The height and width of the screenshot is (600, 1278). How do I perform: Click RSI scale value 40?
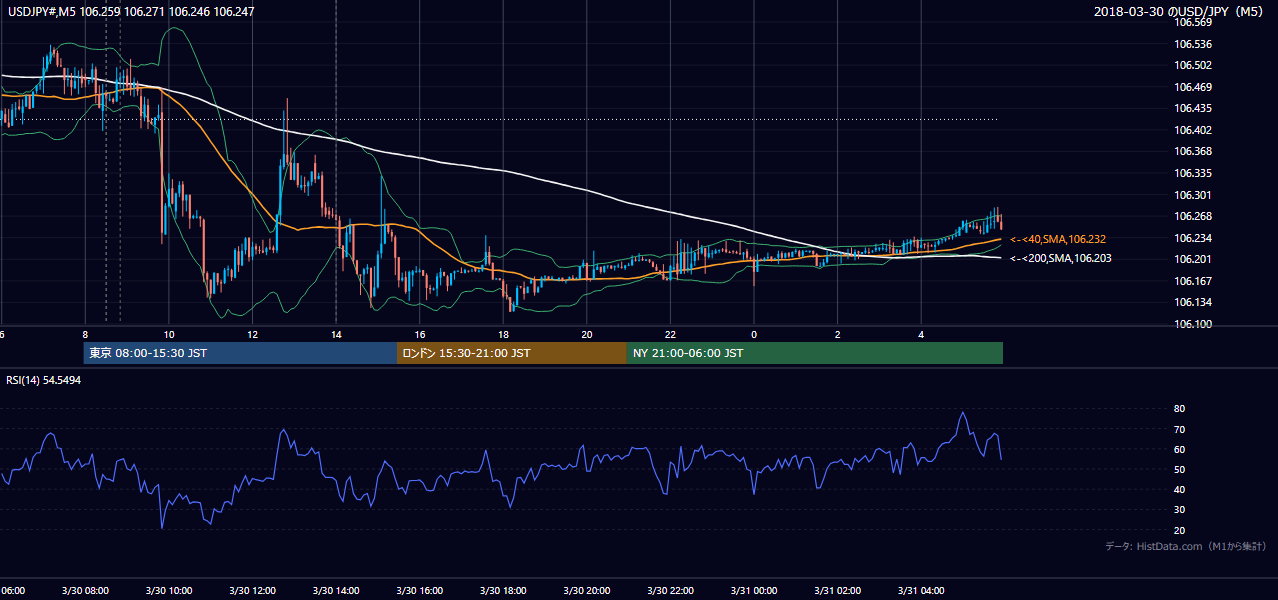1180,489
